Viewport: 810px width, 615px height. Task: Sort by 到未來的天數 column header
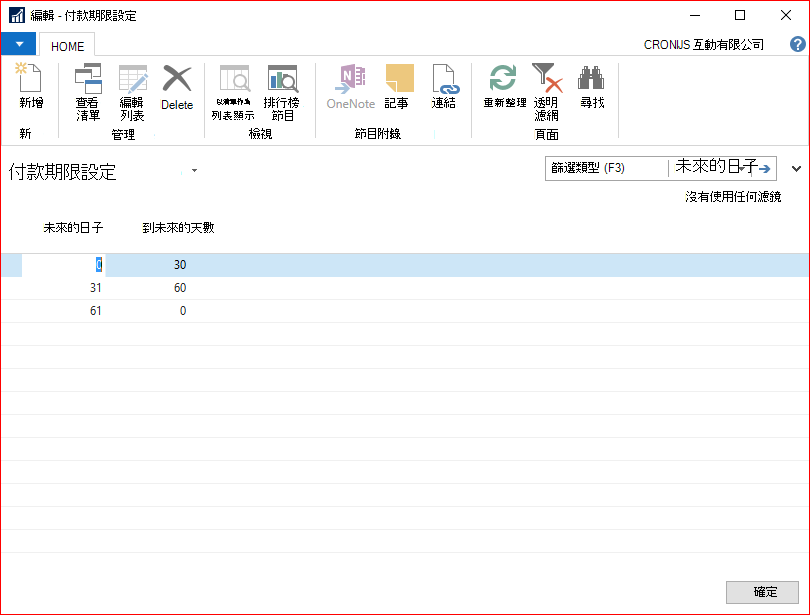(178, 228)
